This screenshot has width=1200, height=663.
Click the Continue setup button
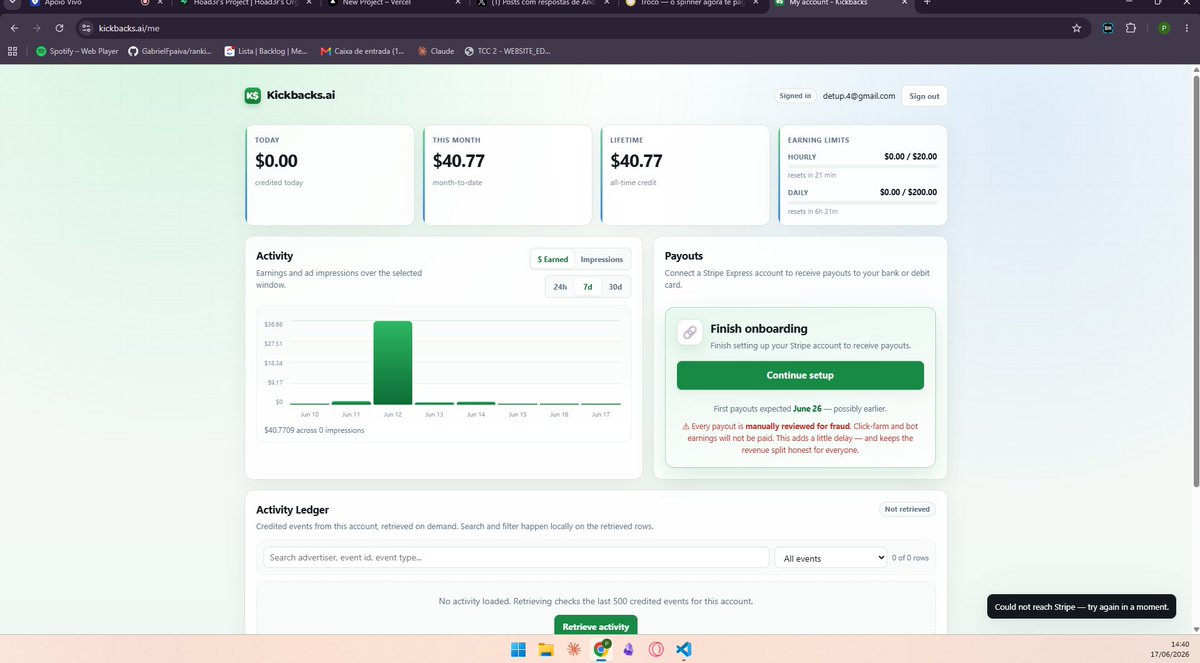(x=800, y=375)
